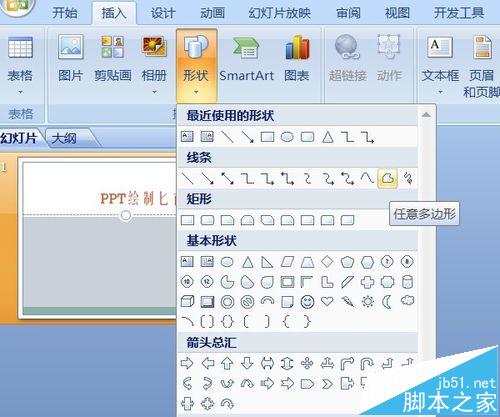This screenshot has height=417, width=500.
Task: Select the right triangle basic shape
Action: coord(267,262)
